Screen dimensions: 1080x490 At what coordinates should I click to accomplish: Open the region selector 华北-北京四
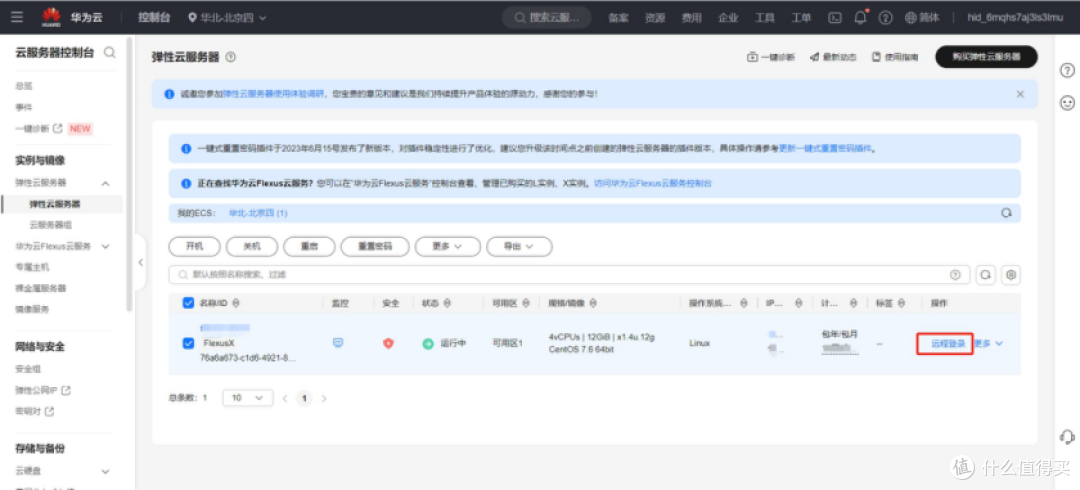(x=227, y=17)
